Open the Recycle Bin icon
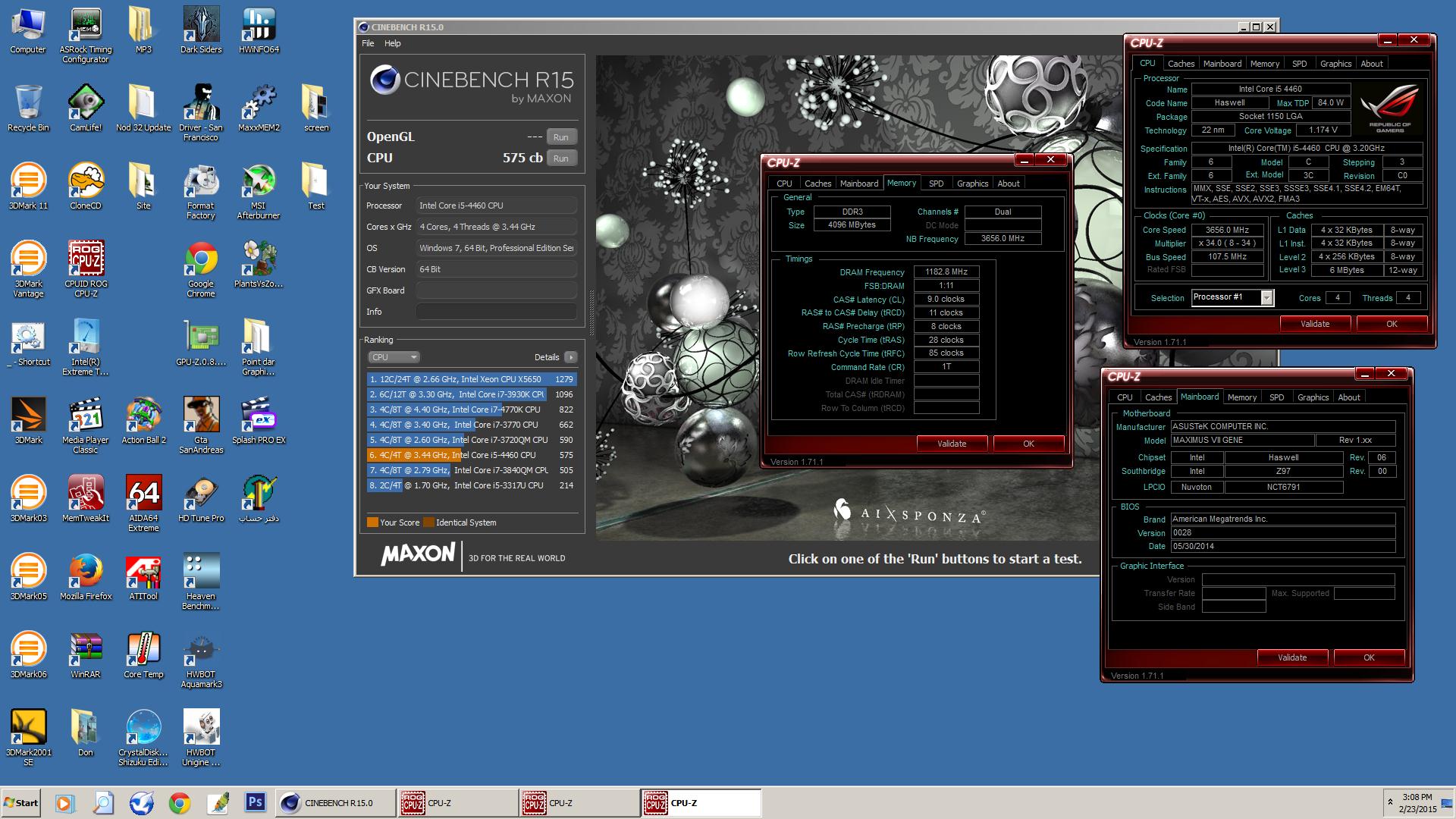 (28, 108)
